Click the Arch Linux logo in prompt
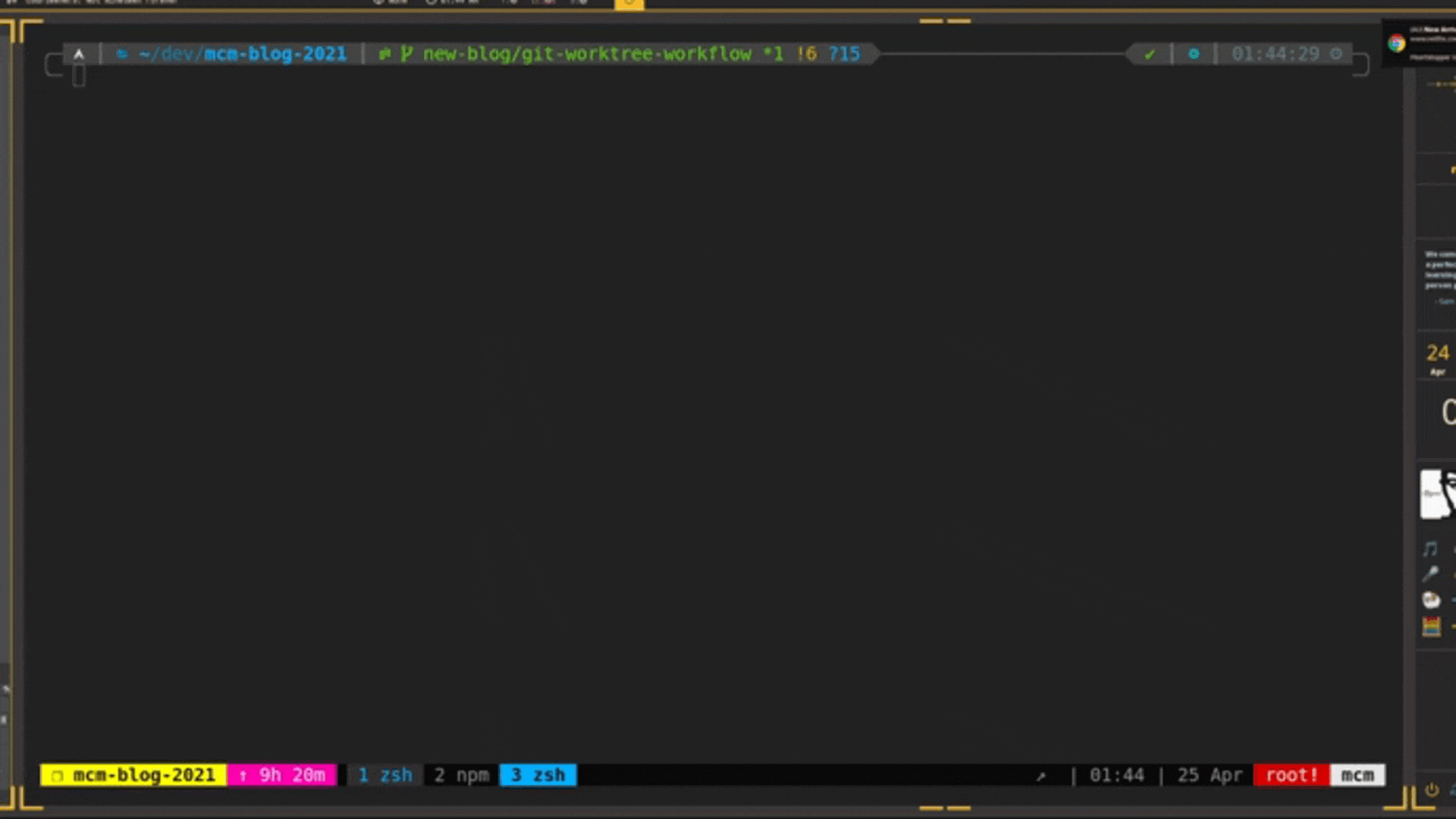The image size is (1456, 819). click(79, 54)
